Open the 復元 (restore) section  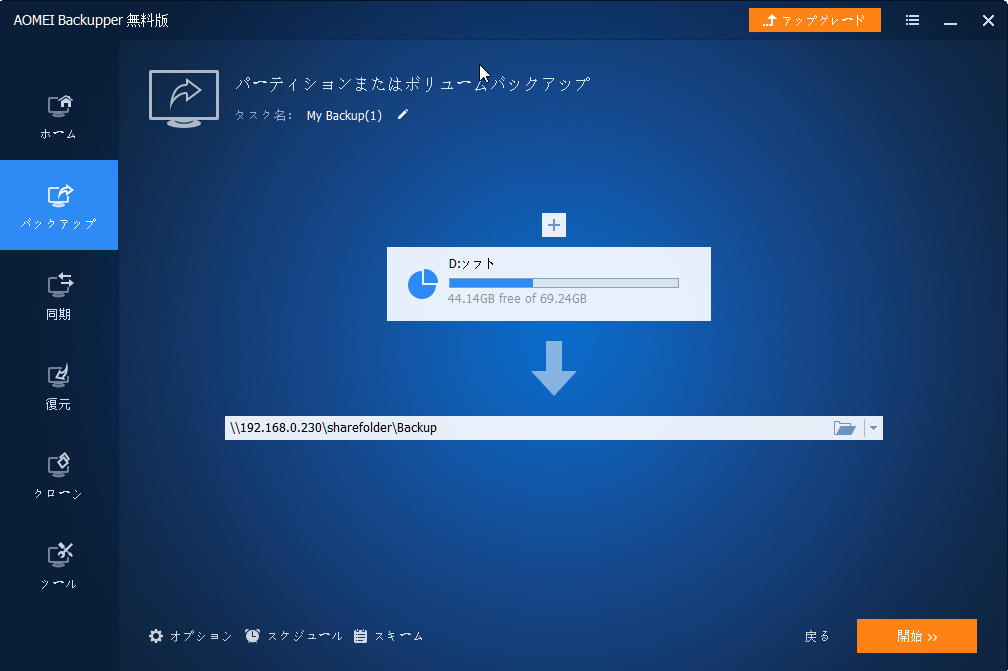tap(58, 386)
